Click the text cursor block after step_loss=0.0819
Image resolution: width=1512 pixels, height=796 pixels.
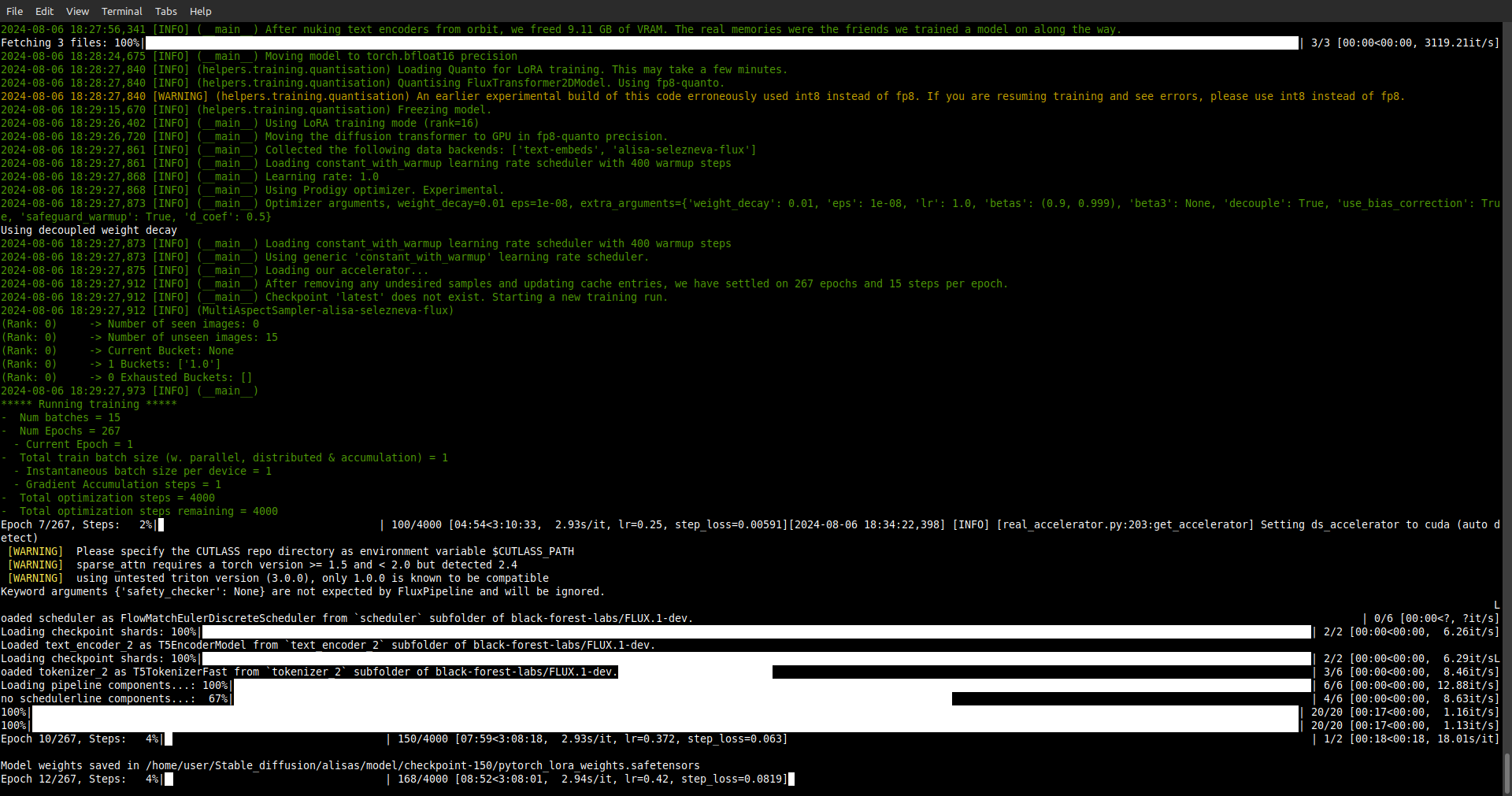click(x=791, y=779)
